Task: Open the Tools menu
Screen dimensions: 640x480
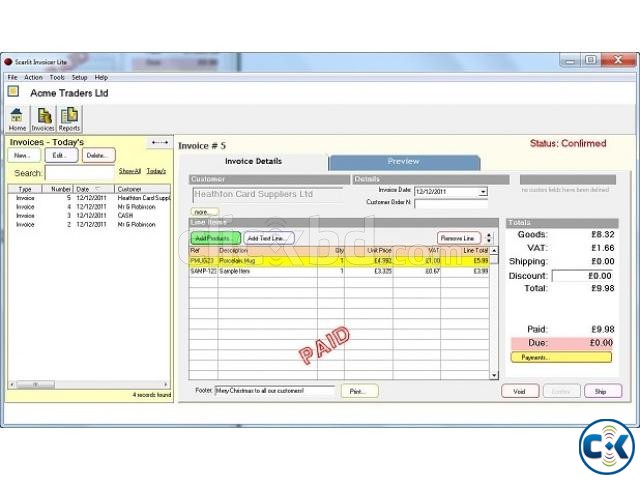Action: click(x=57, y=77)
